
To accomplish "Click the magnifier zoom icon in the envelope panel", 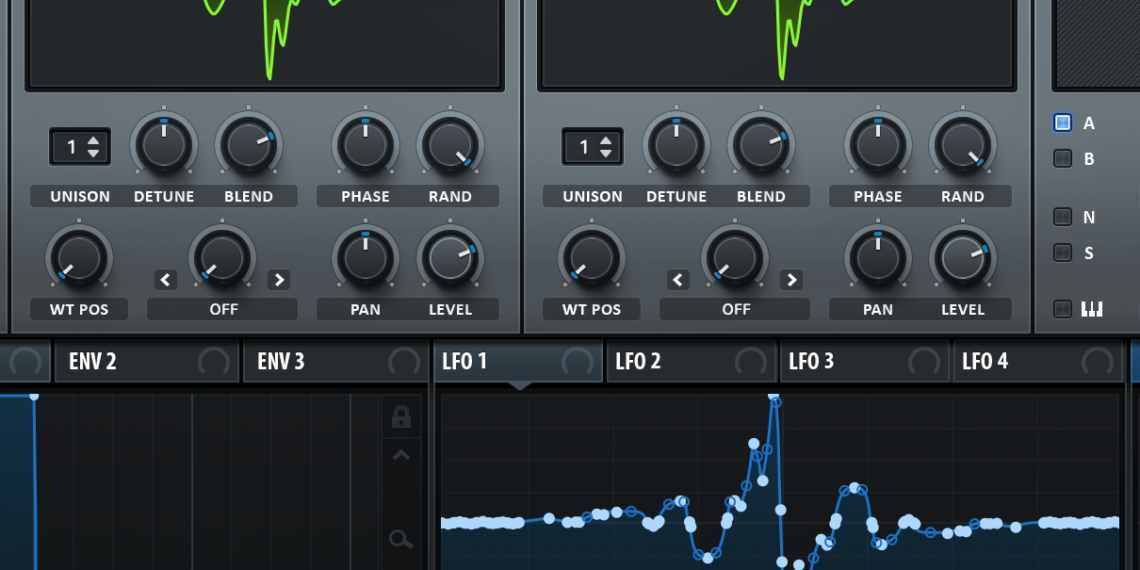I will pos(401,540).
